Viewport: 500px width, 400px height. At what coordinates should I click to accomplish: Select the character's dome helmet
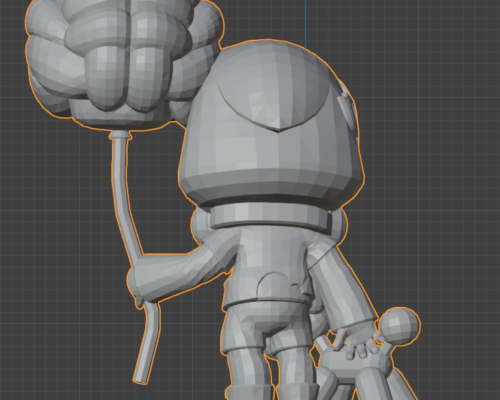[272, 123]
